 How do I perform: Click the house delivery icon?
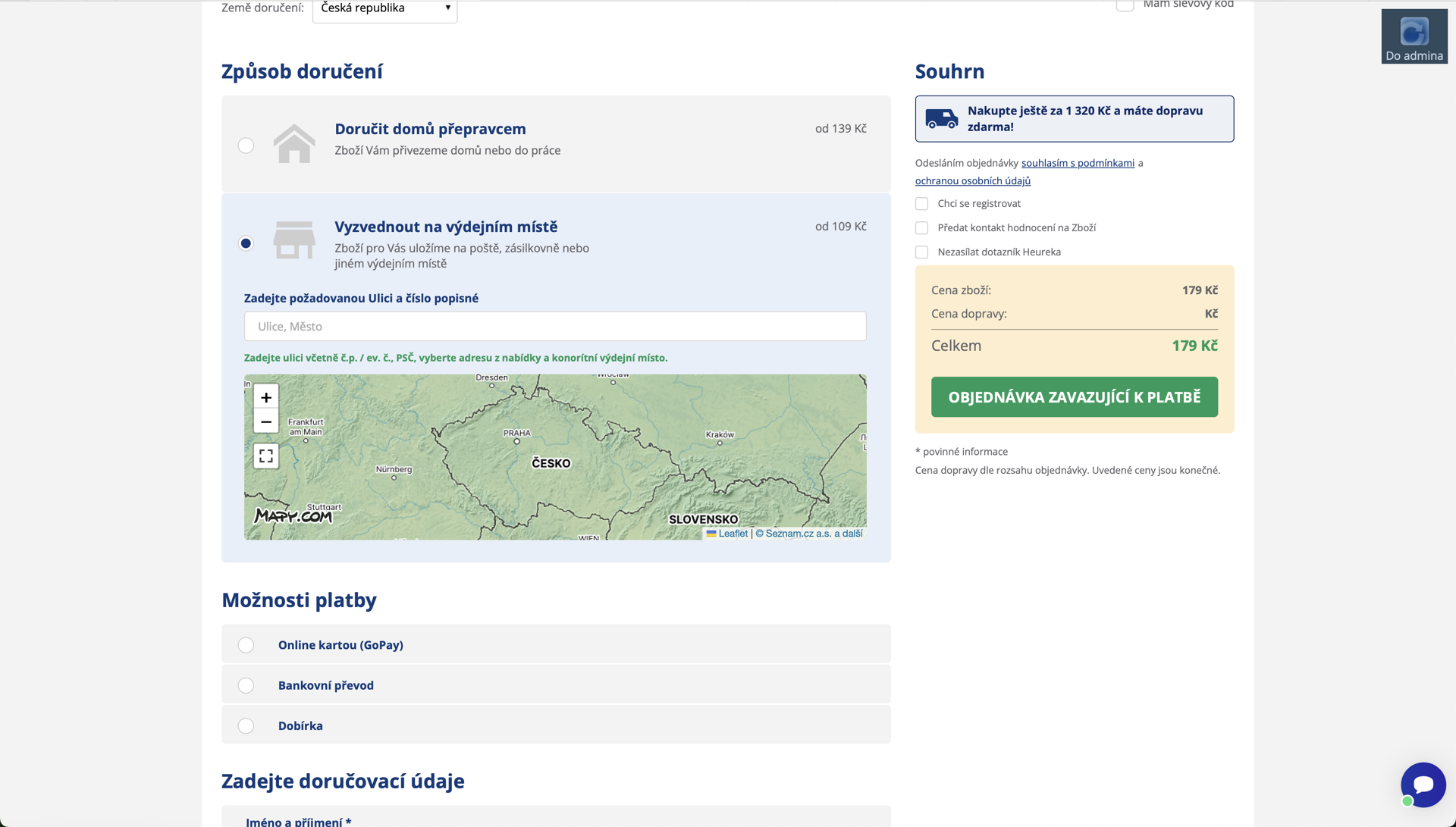tap(294, 143)
